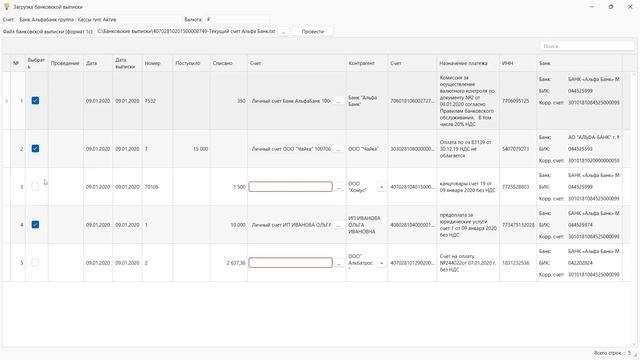Click the 15 000 received amount
The height and width of the screenshot is (360, 640).
coord(200,149)
